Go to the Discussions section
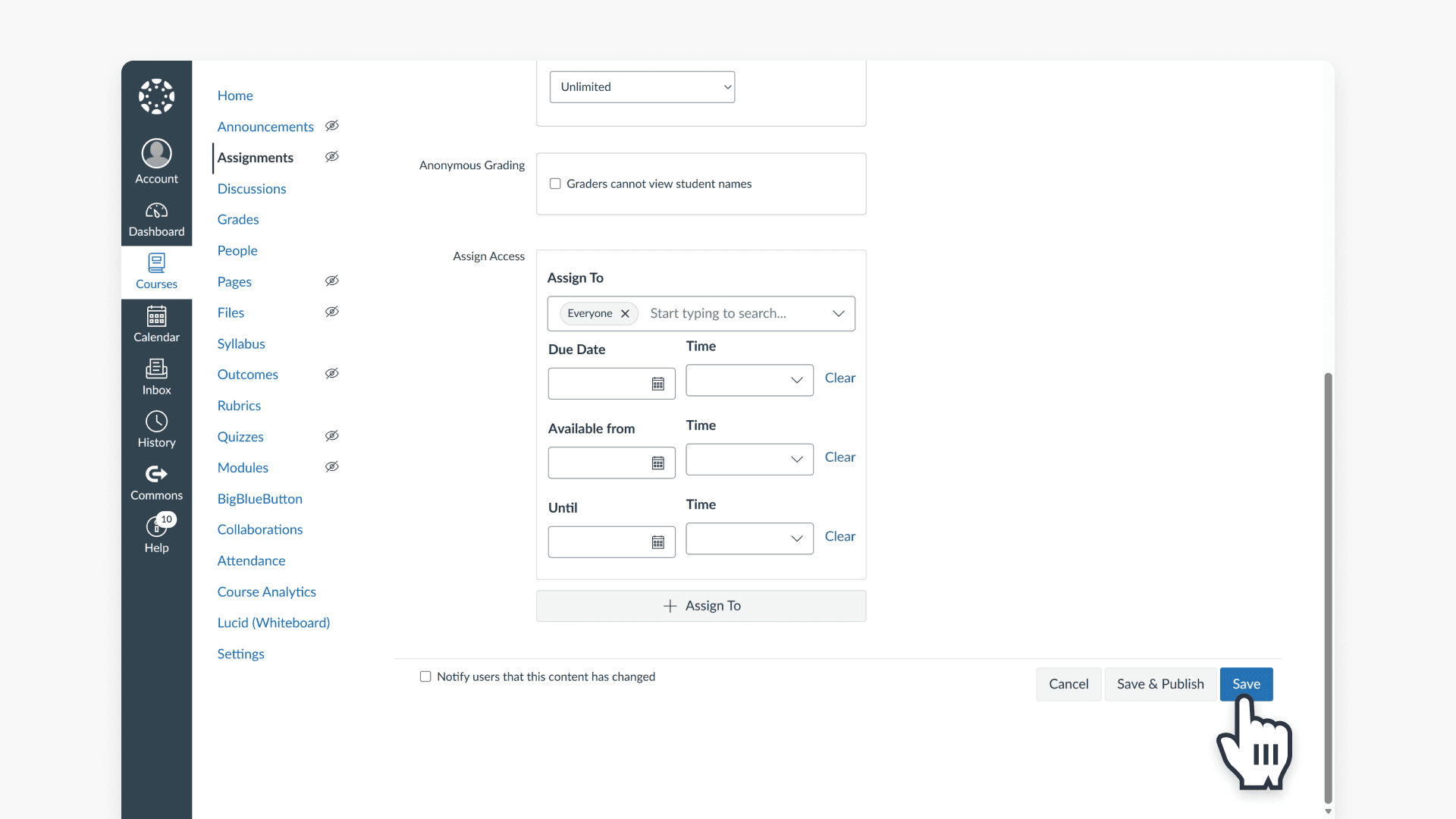The height and width of the screenshot is (819, 1456). point(251,189)
